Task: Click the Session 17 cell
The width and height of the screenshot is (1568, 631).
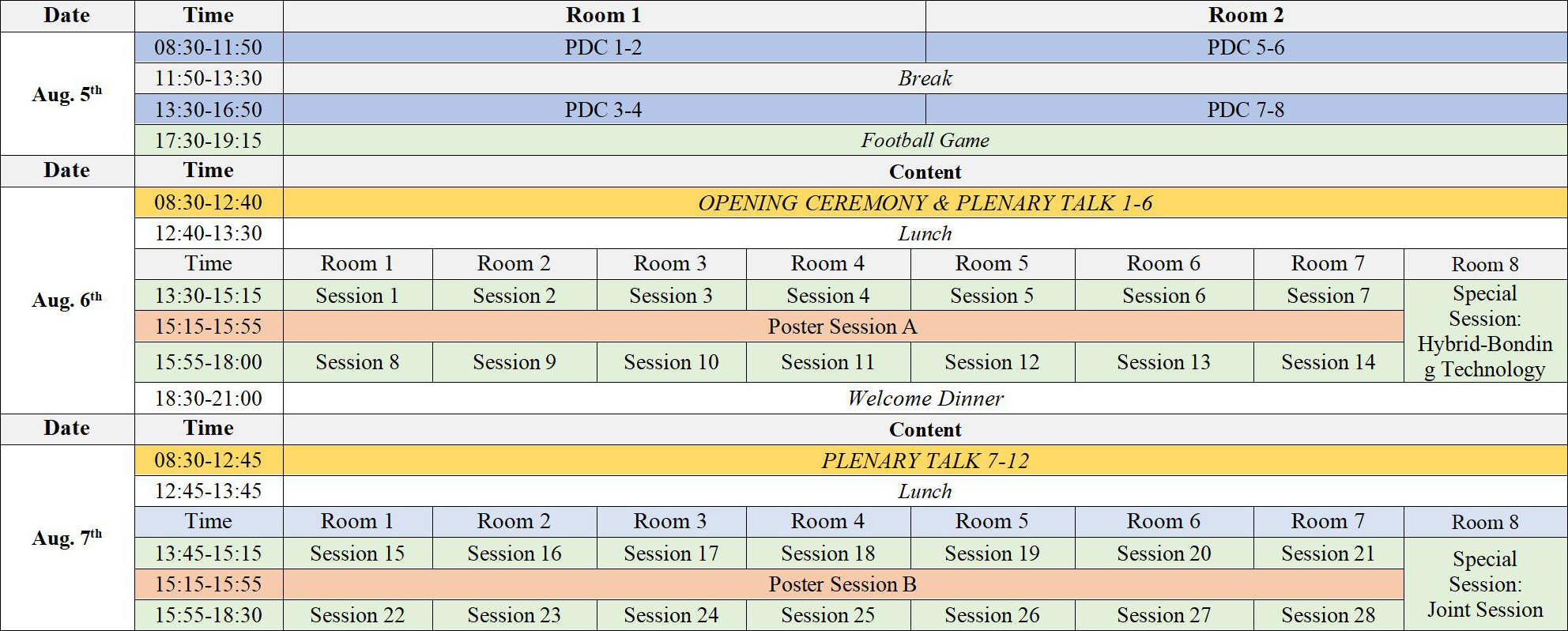Action: (671, 553)
